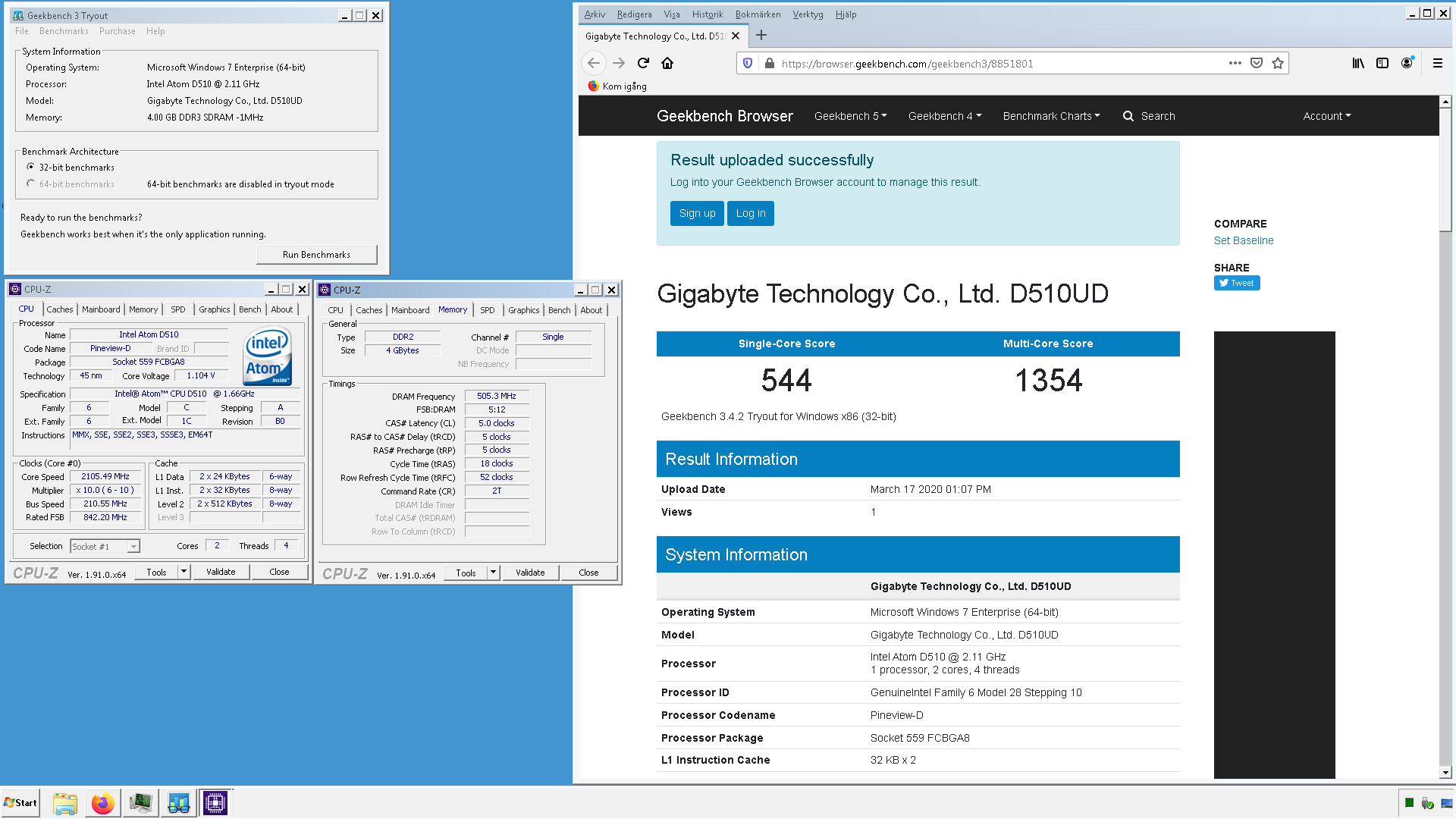Viewport: 1456px width, 819px height.
Task: Open the file explorer taskbar icon
Action: click(x=65, y=803)
